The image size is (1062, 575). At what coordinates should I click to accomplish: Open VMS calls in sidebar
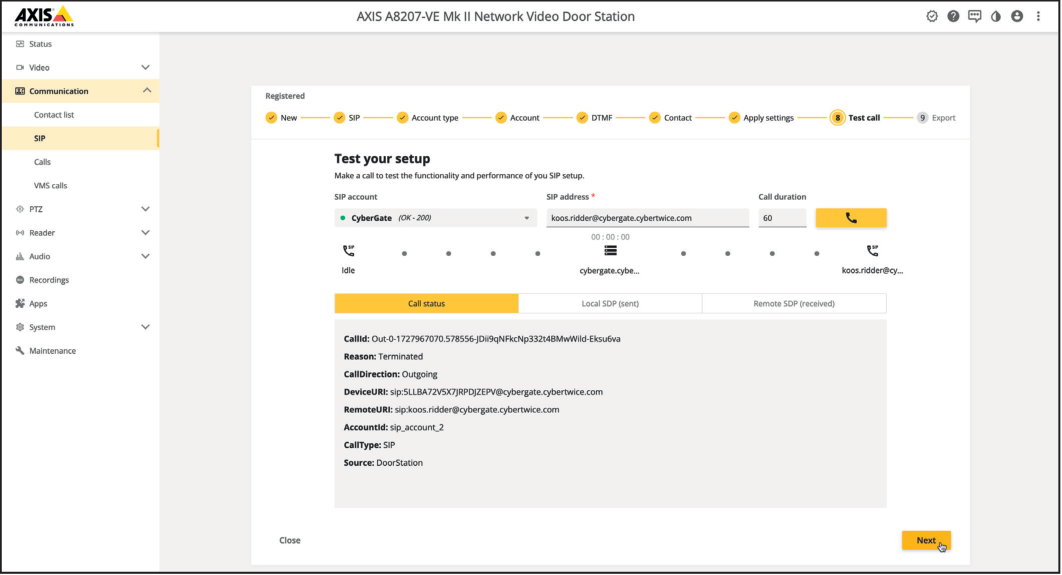tap(51, 186)
